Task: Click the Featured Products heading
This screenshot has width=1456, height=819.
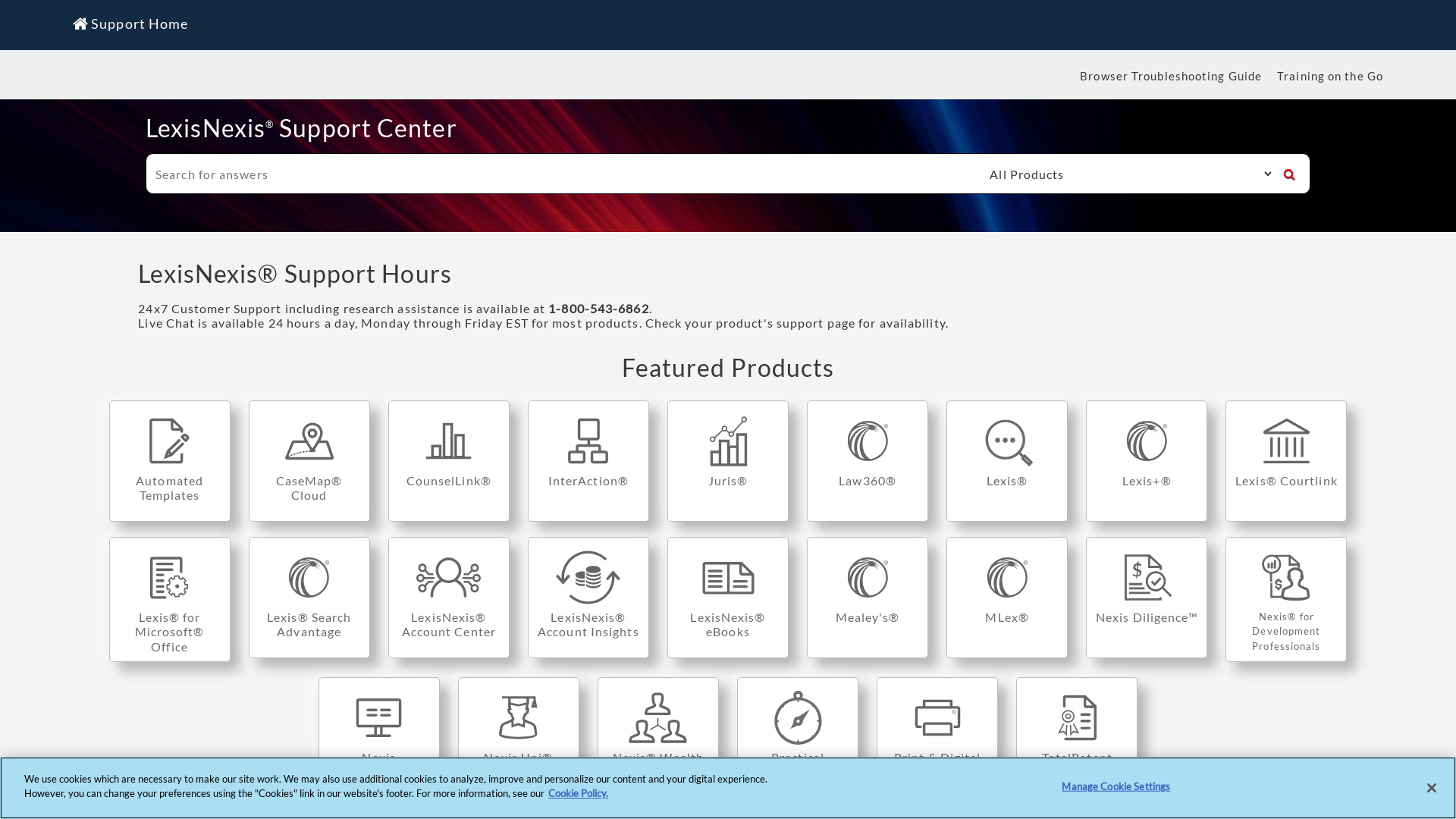Action: pyautogui.click(x=728, y=368)
